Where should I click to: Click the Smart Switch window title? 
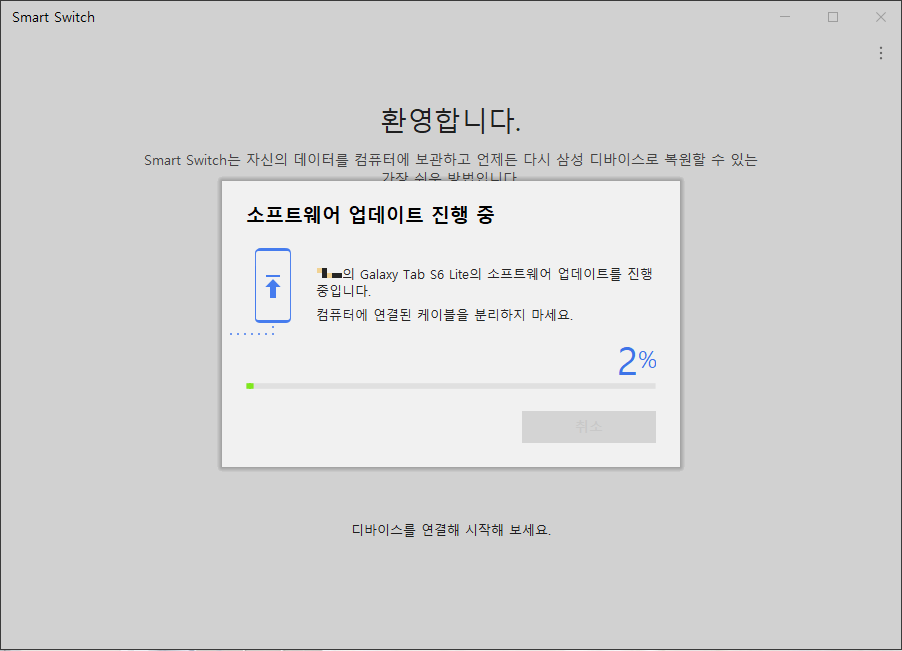click(53, 17)
